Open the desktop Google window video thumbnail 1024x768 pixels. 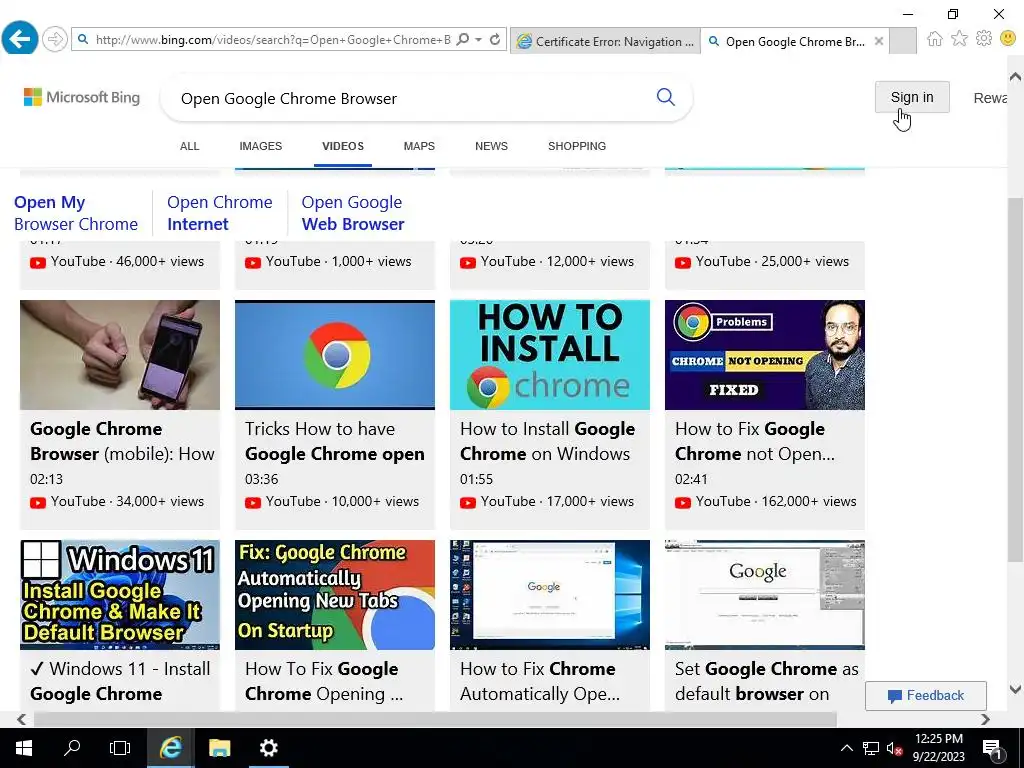[x=550, y=595]
